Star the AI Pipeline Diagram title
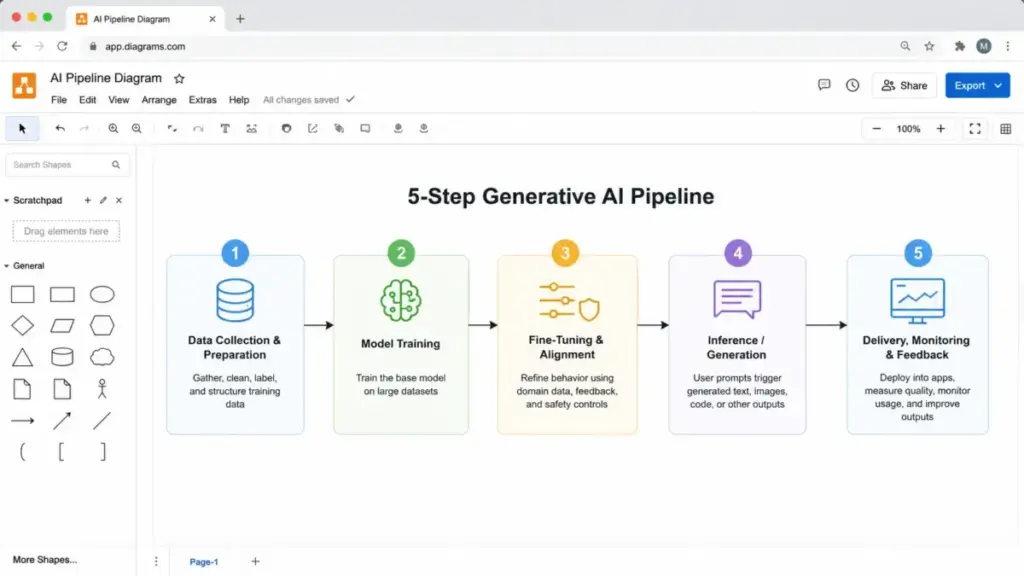1024x576 pixels. (179, 78)
